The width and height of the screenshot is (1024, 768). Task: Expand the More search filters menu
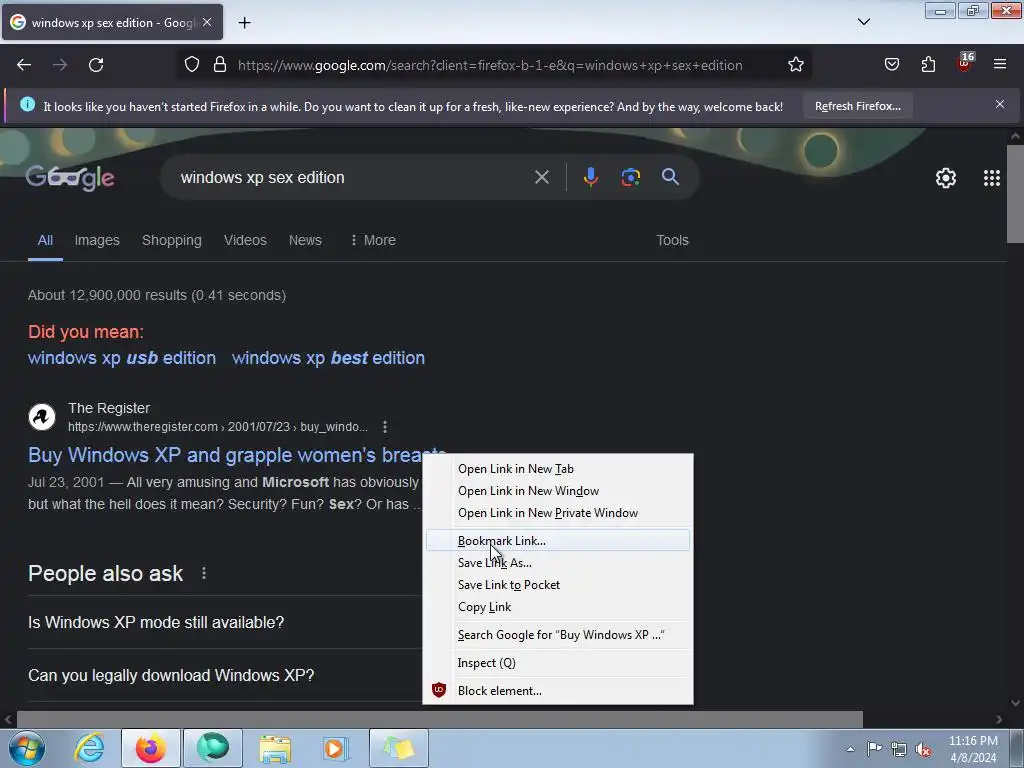tap(373, 240)
